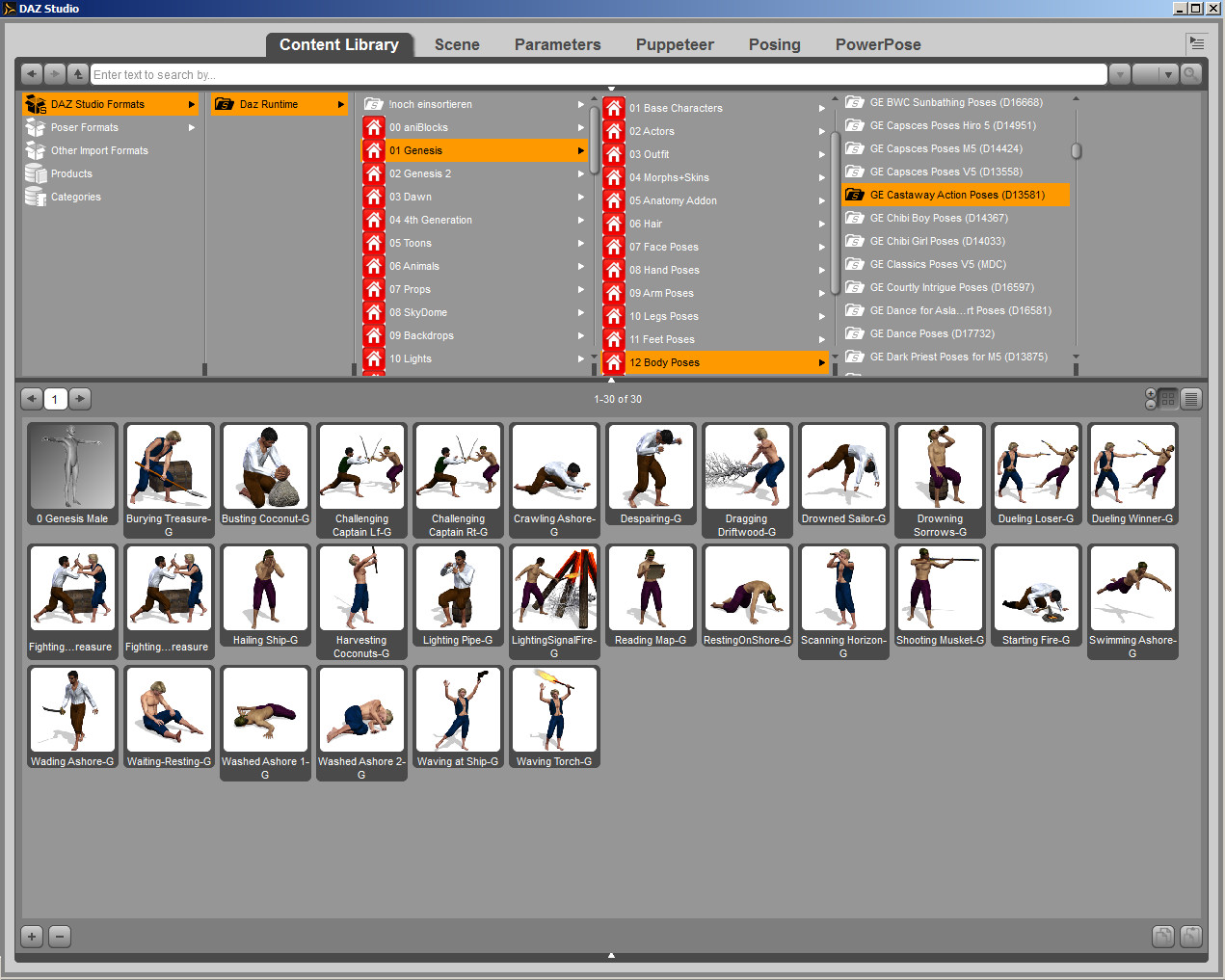Click the magnifier search button
Image resolution: width=1225 pixels, height=980 pixels.
(x=1191, y=74)
